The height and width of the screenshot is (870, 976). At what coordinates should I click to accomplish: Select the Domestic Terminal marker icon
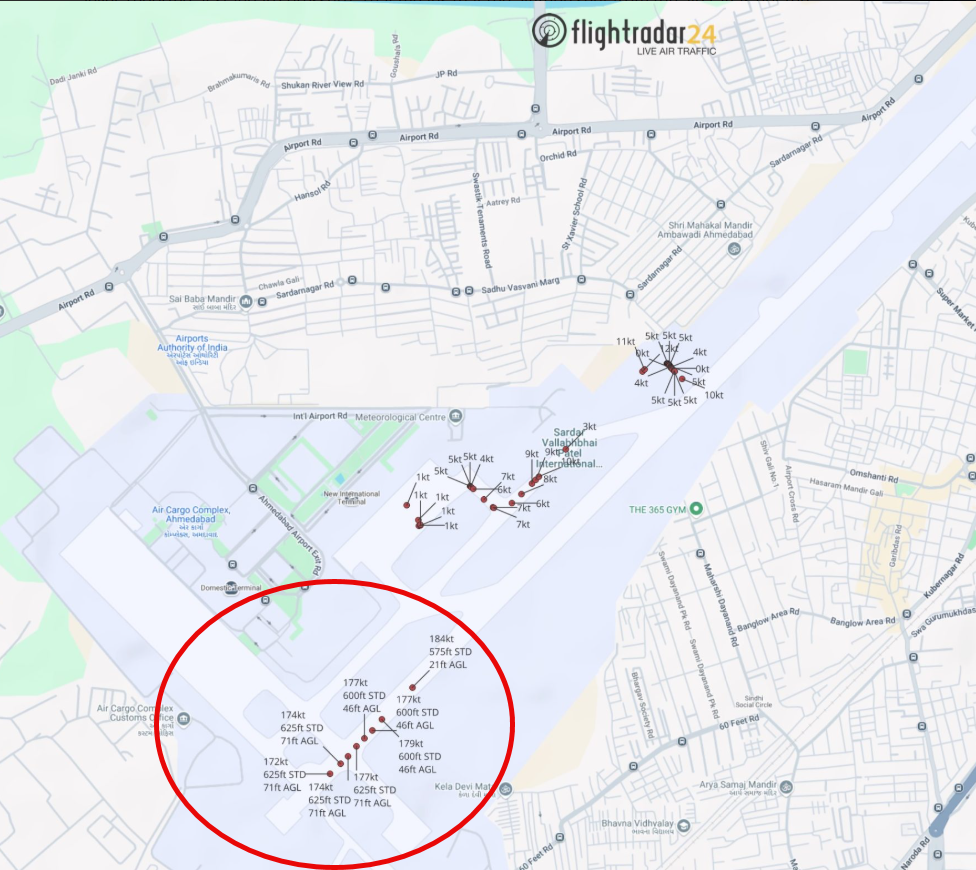coord(232,587)
